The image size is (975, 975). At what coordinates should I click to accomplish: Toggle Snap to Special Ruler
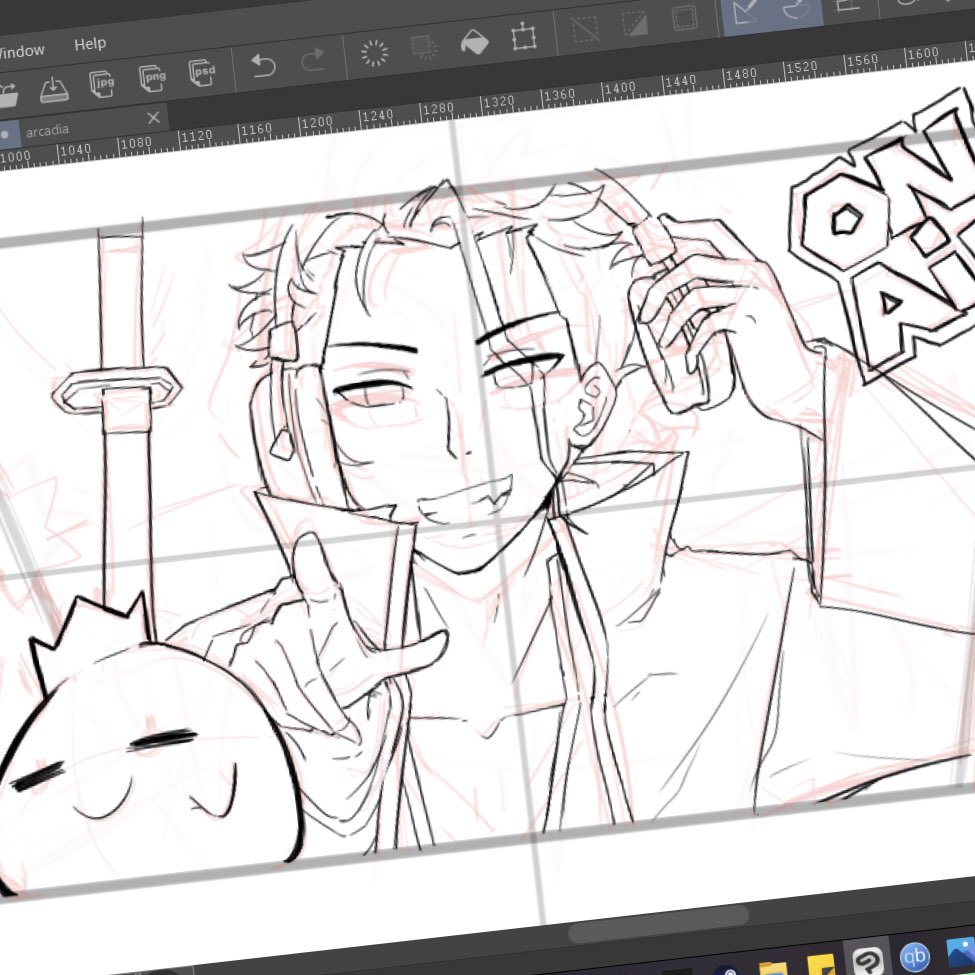click(x=797, y=7)
